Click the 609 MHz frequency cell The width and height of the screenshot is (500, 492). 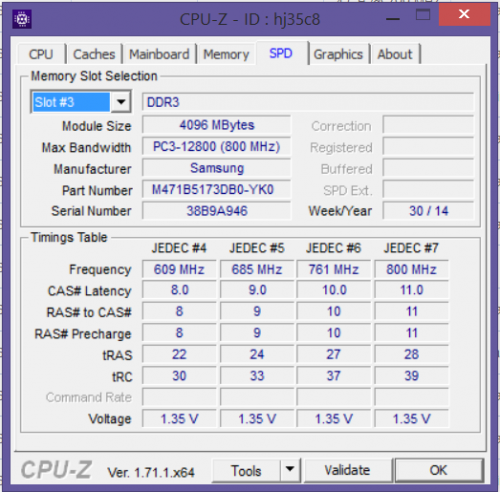click(179, 269)
